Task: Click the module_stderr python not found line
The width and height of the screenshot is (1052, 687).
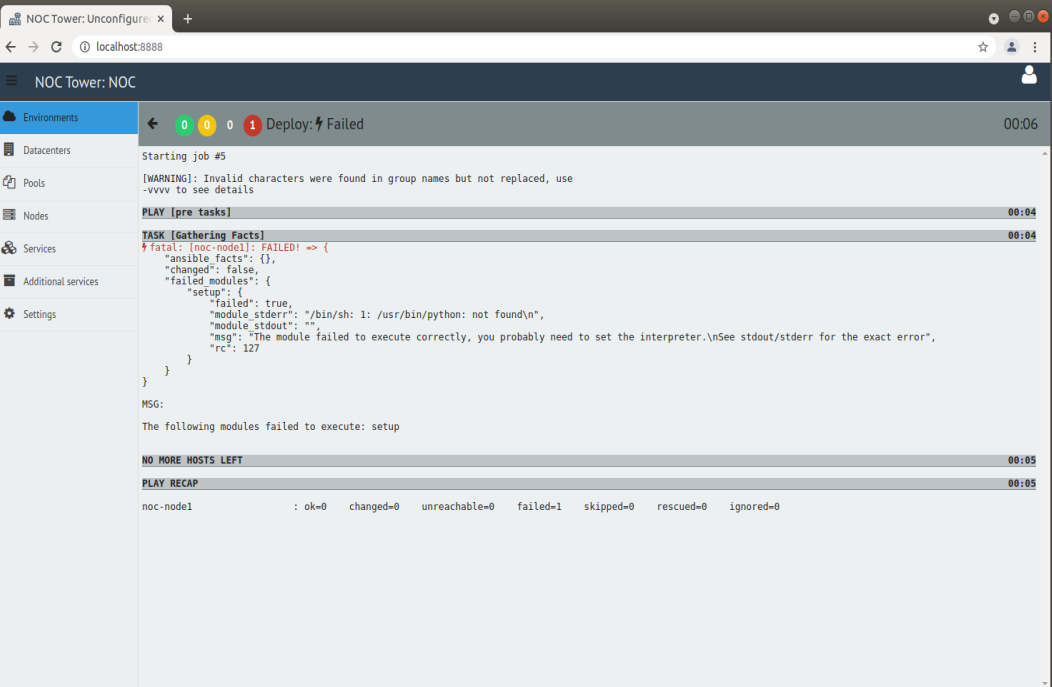Action: [377, 315]
